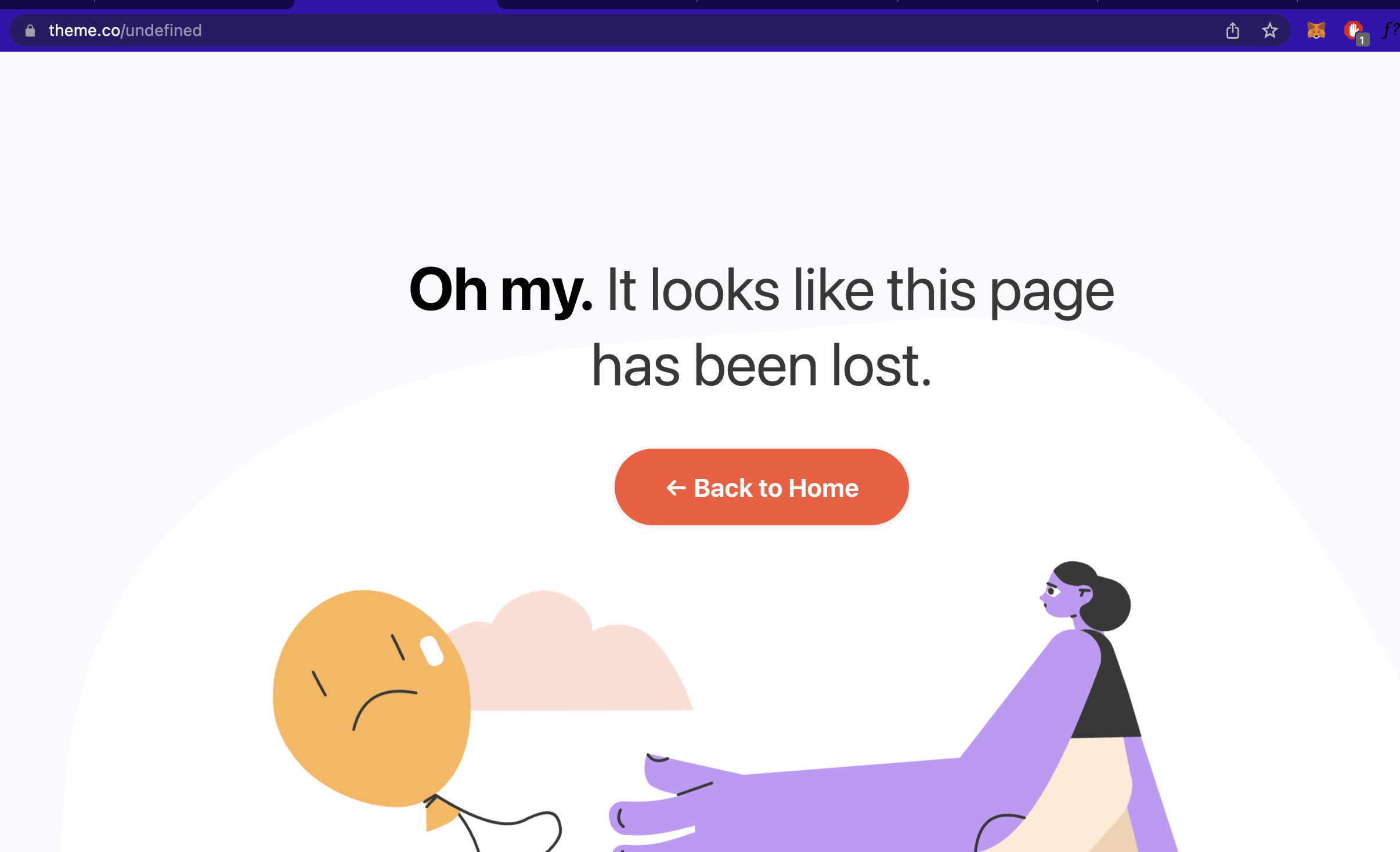Viewport: 1400px width, 852px height.
Task: Click the lock site info icon
Action: coord(30,30)
